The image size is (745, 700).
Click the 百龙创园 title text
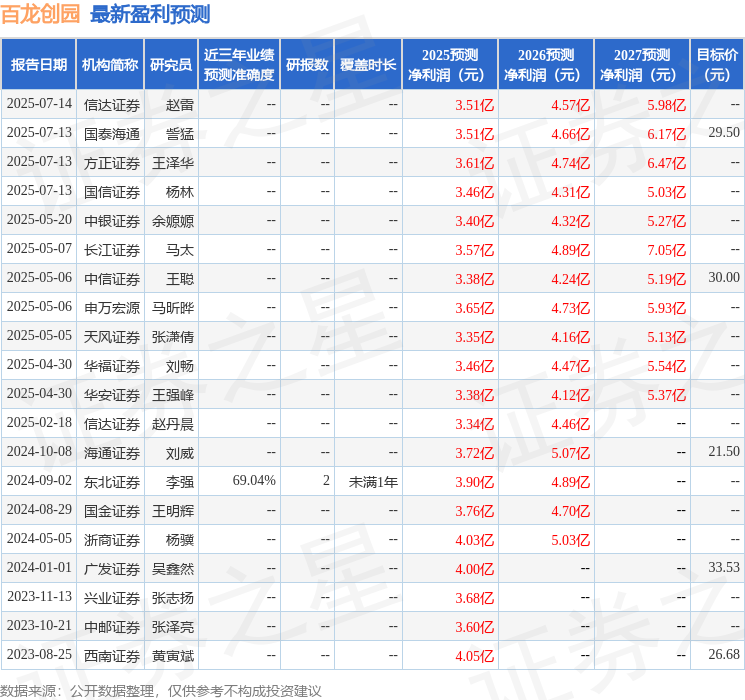click(40, 14)
